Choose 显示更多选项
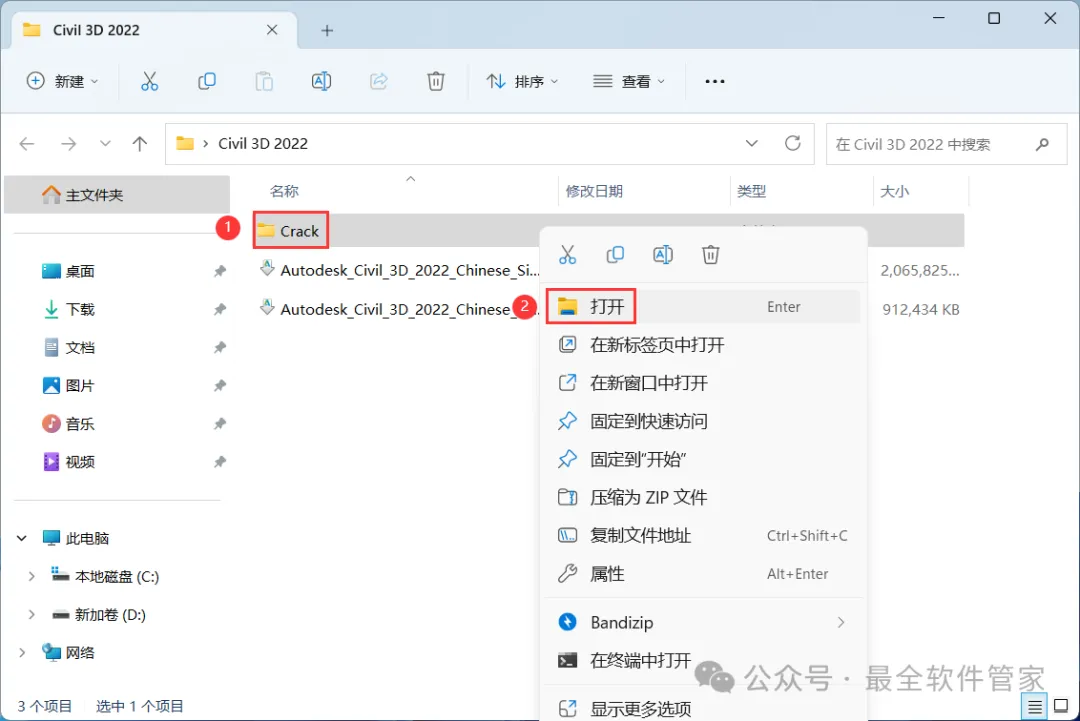The height and width of the screenshot is (721, 1080). click(703, 708)
